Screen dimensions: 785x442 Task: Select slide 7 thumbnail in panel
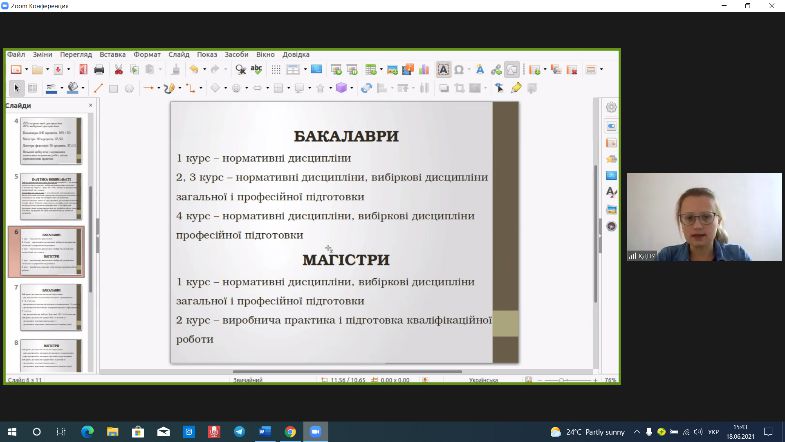[52, 306]
